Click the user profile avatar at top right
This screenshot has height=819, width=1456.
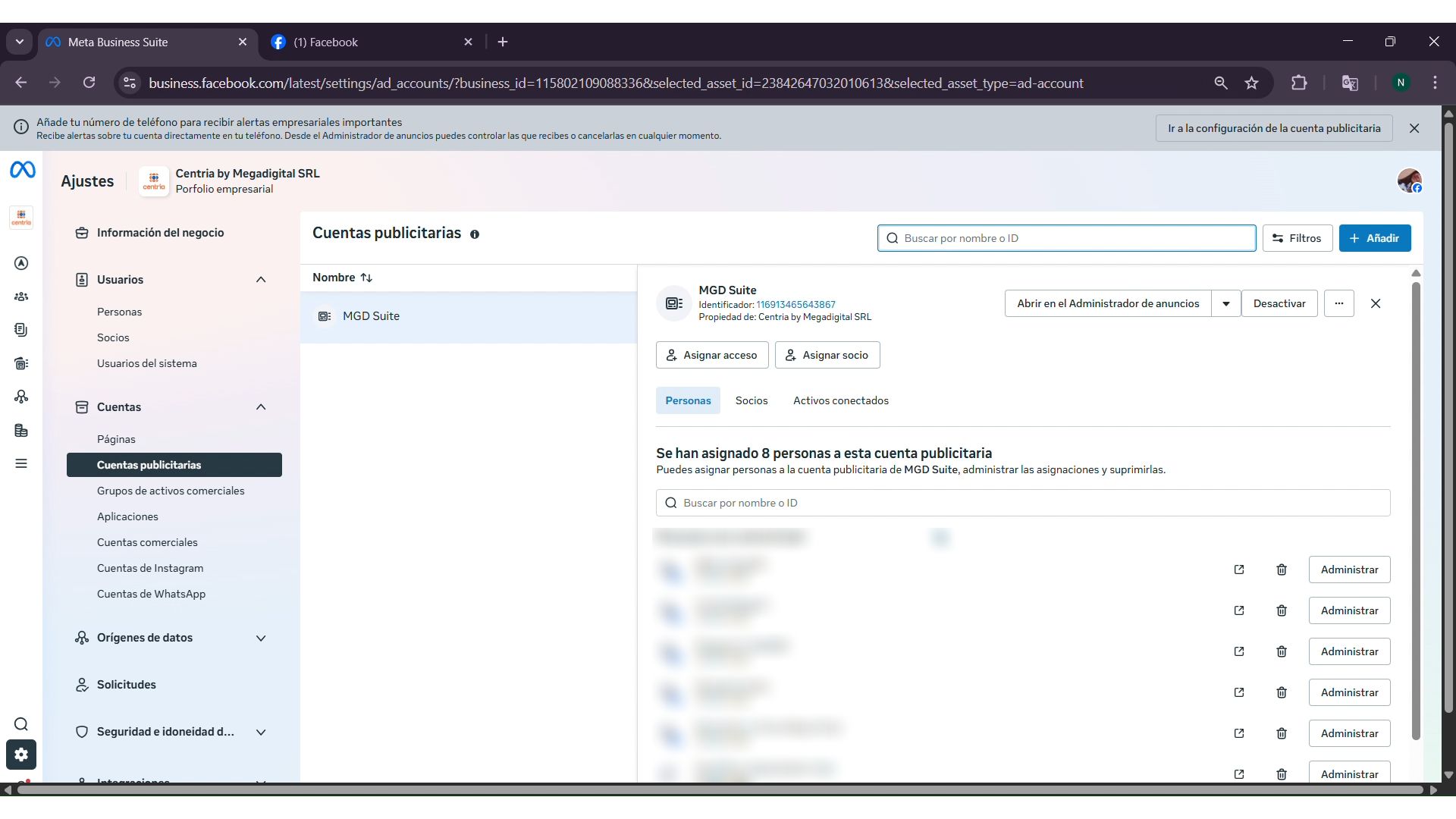tap(1410, 180)
